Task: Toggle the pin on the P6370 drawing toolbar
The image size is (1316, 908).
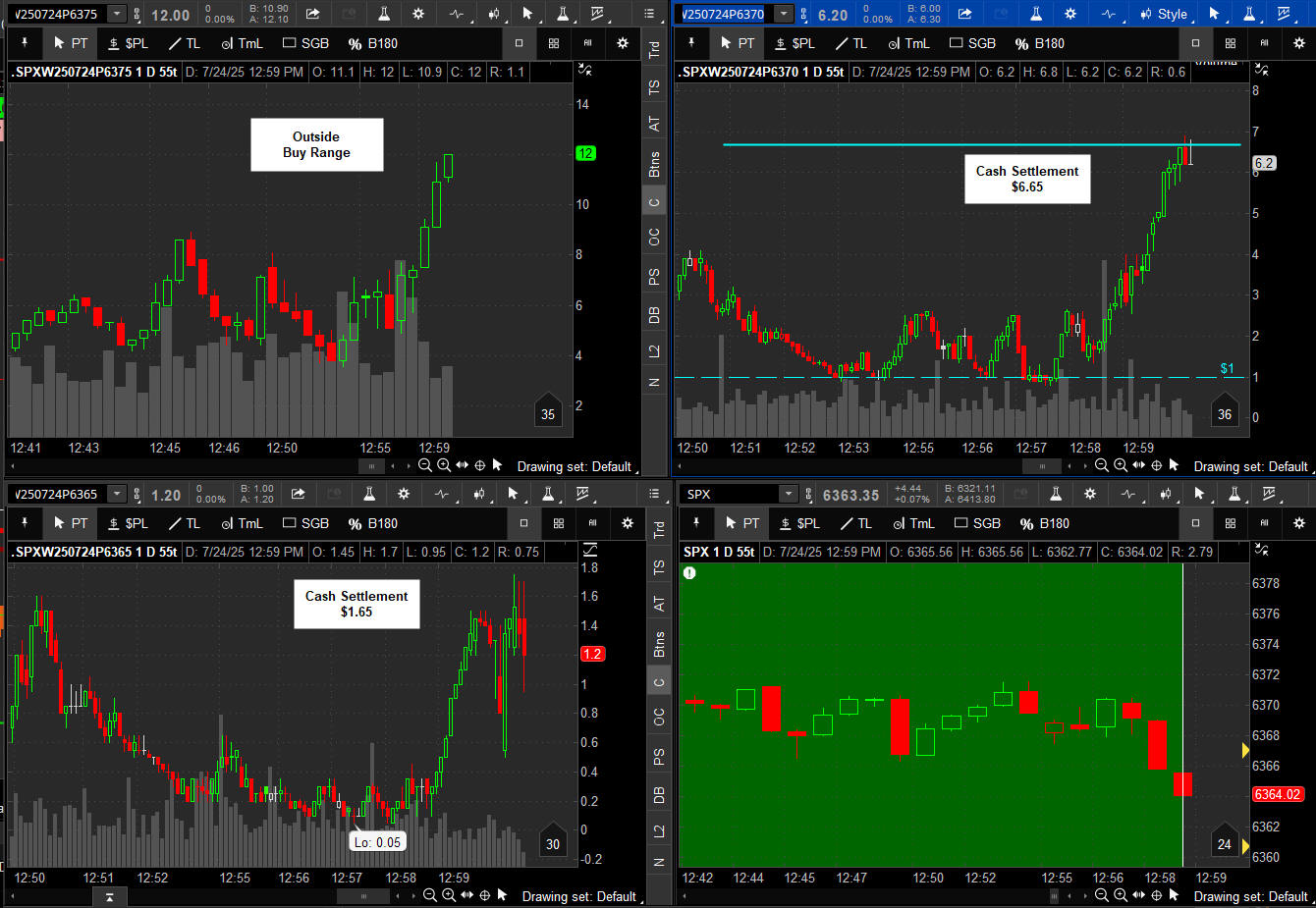Action: click(691, 43)
